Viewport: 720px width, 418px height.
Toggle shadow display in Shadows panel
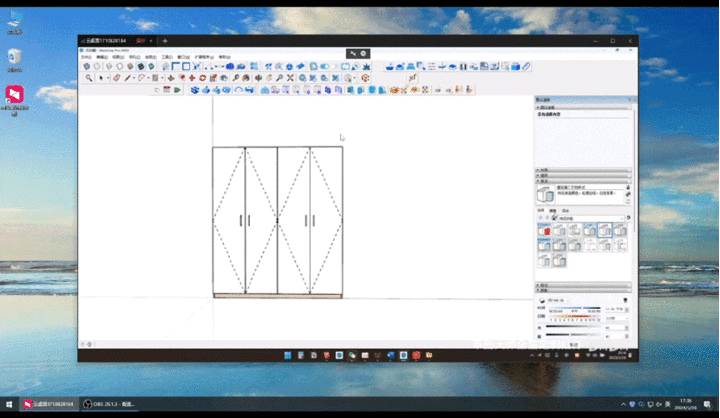tap(542, 300)
